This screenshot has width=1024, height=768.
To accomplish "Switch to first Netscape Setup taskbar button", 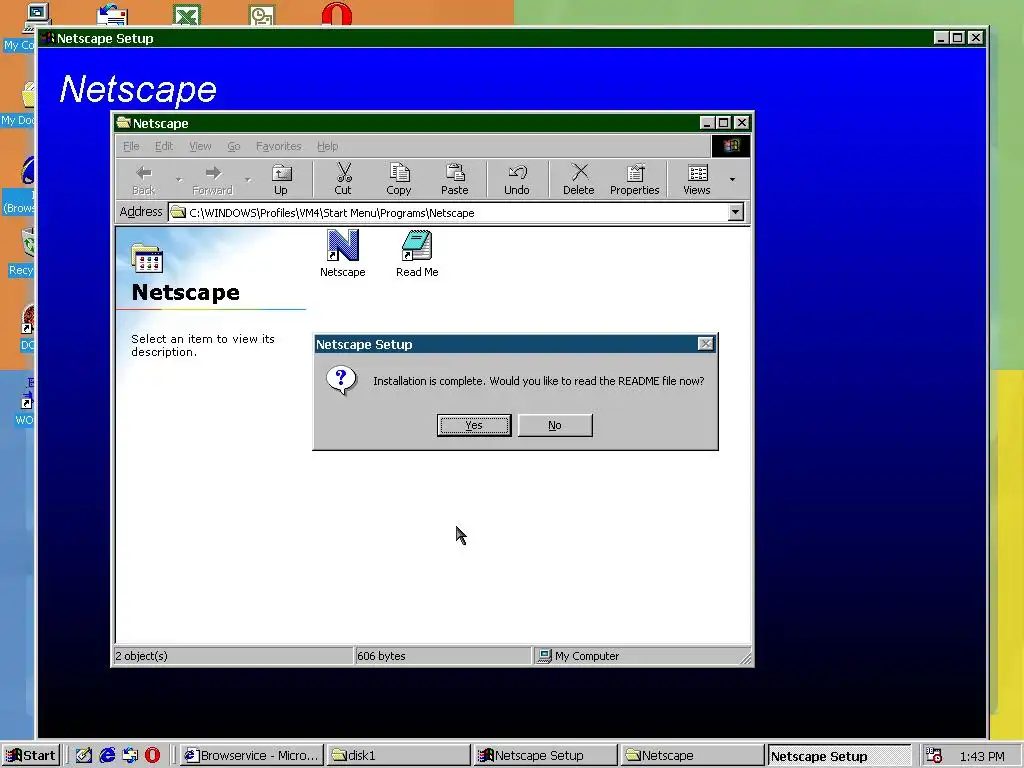I will click(x=546, y=756).
